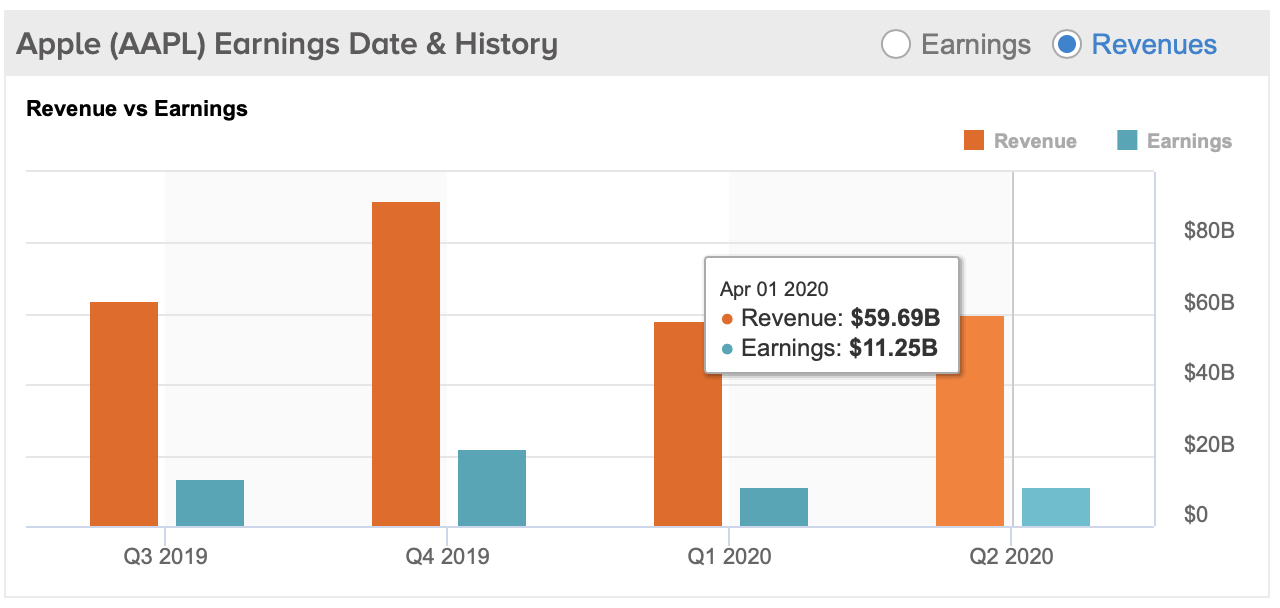Click the Q3 2019 teal earnings bar
Viewport: 1280px width, 608px height.
(210, 503)
